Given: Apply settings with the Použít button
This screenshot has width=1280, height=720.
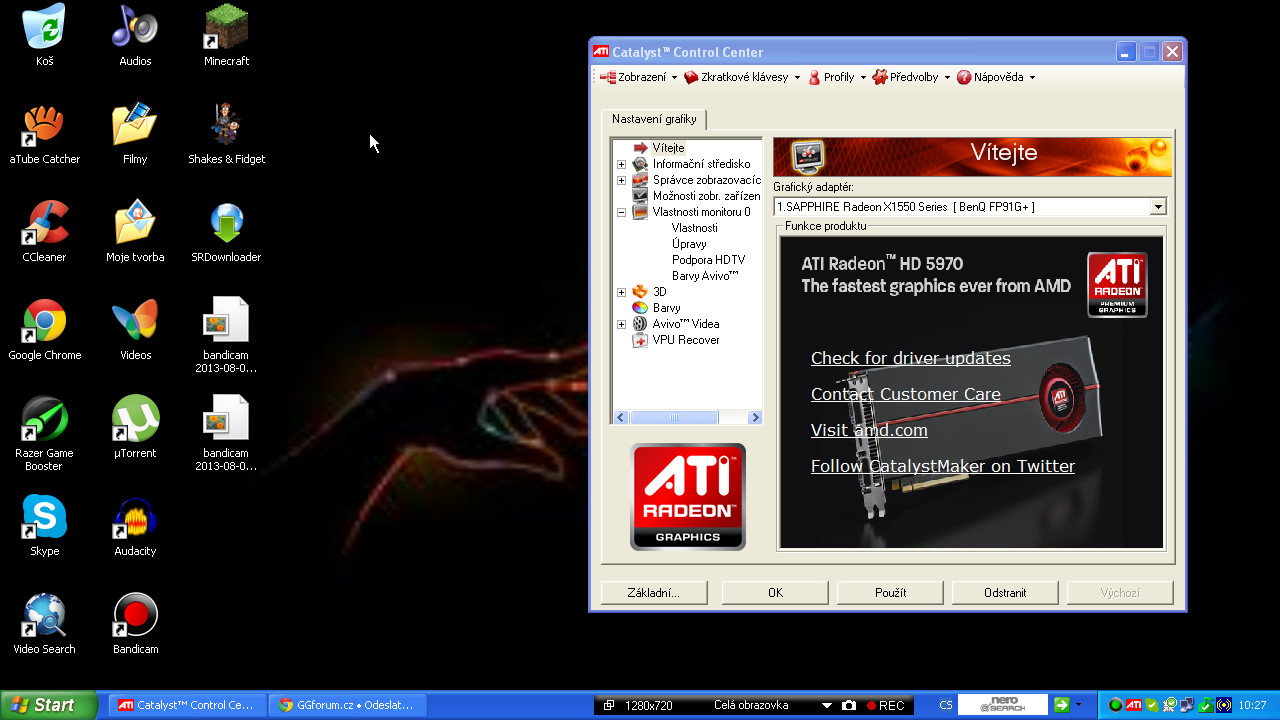Looking at the screenshot, I should click(x=890, y=593).
